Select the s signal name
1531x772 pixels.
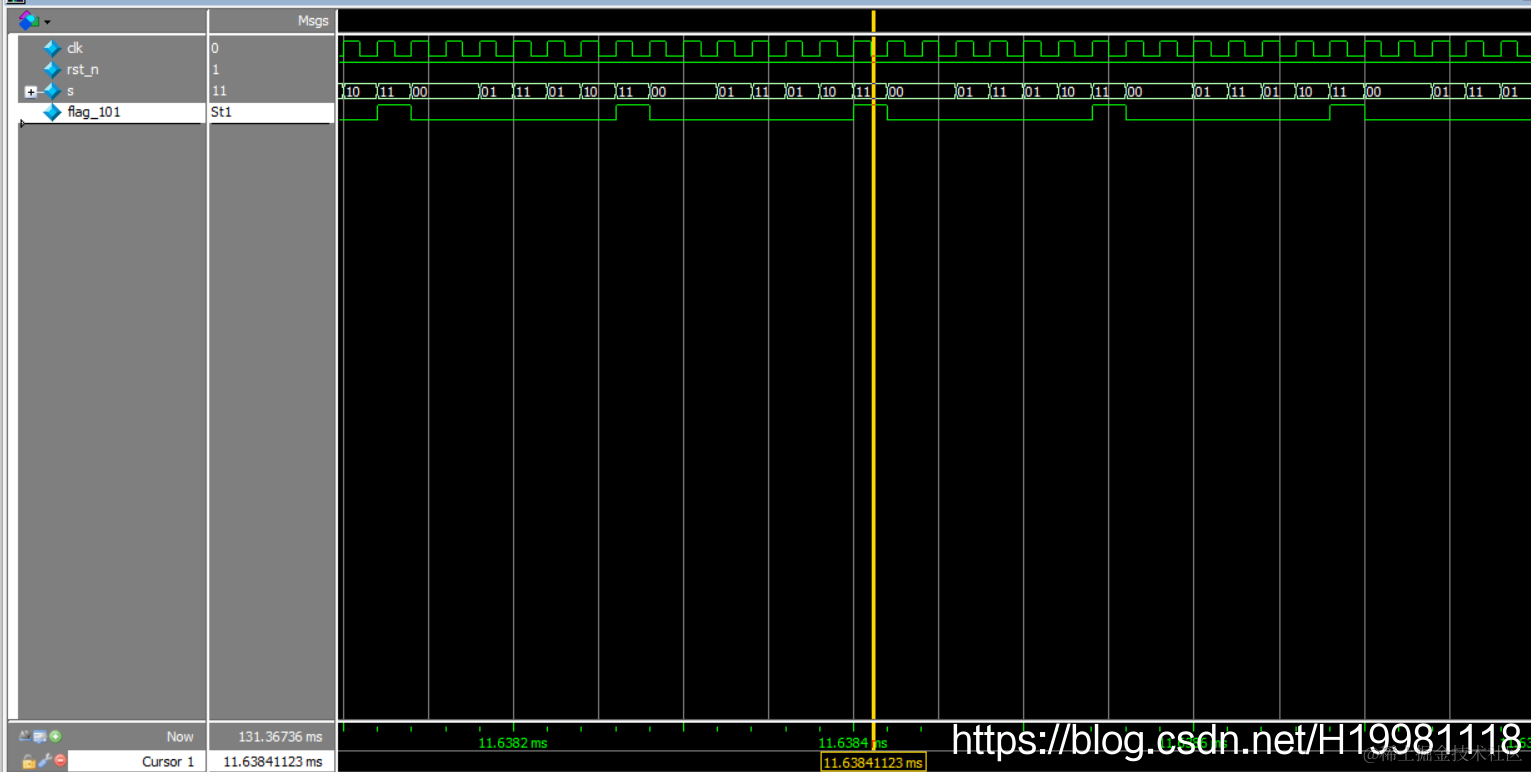pos(71,91)
